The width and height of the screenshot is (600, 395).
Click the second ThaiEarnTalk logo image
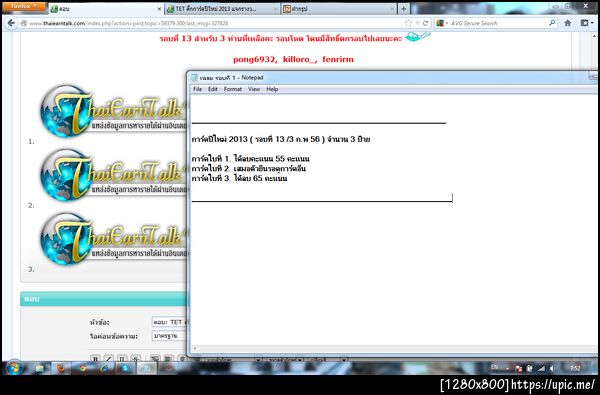(114, 175)
